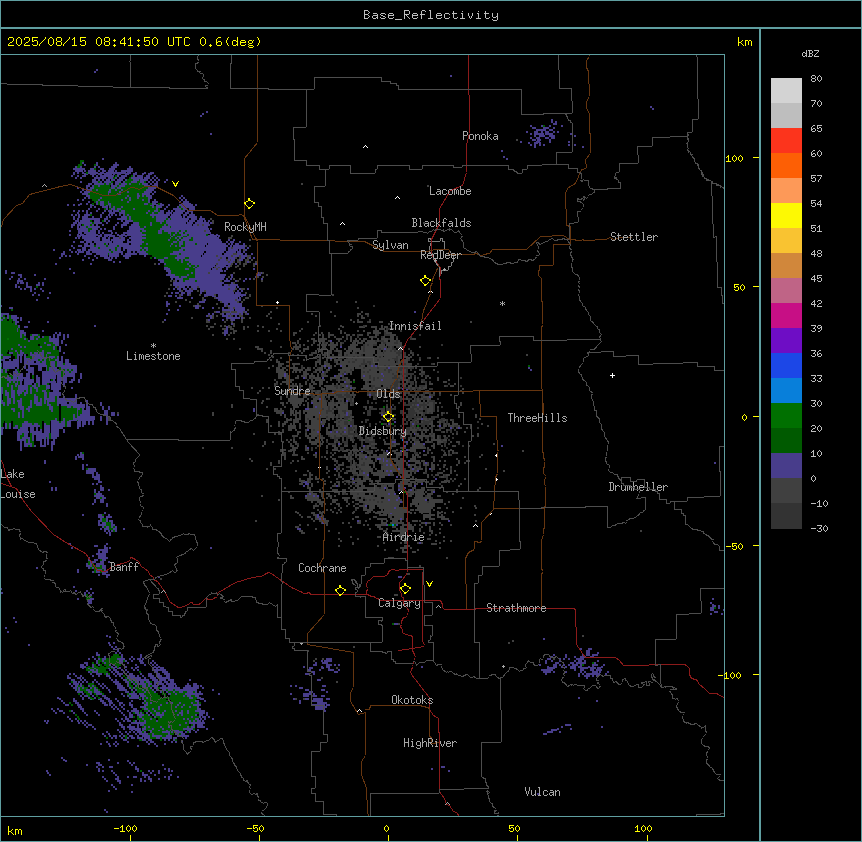Image resolution: width=862 pixels, height=842 pixels.
Task: Click the yellow diamond marker beside RockyMH
Action: pyautogui.click(x=250, y=204)
